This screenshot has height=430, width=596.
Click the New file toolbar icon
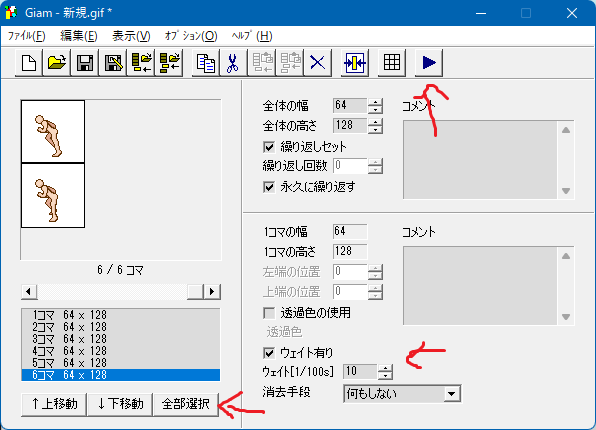29,63
